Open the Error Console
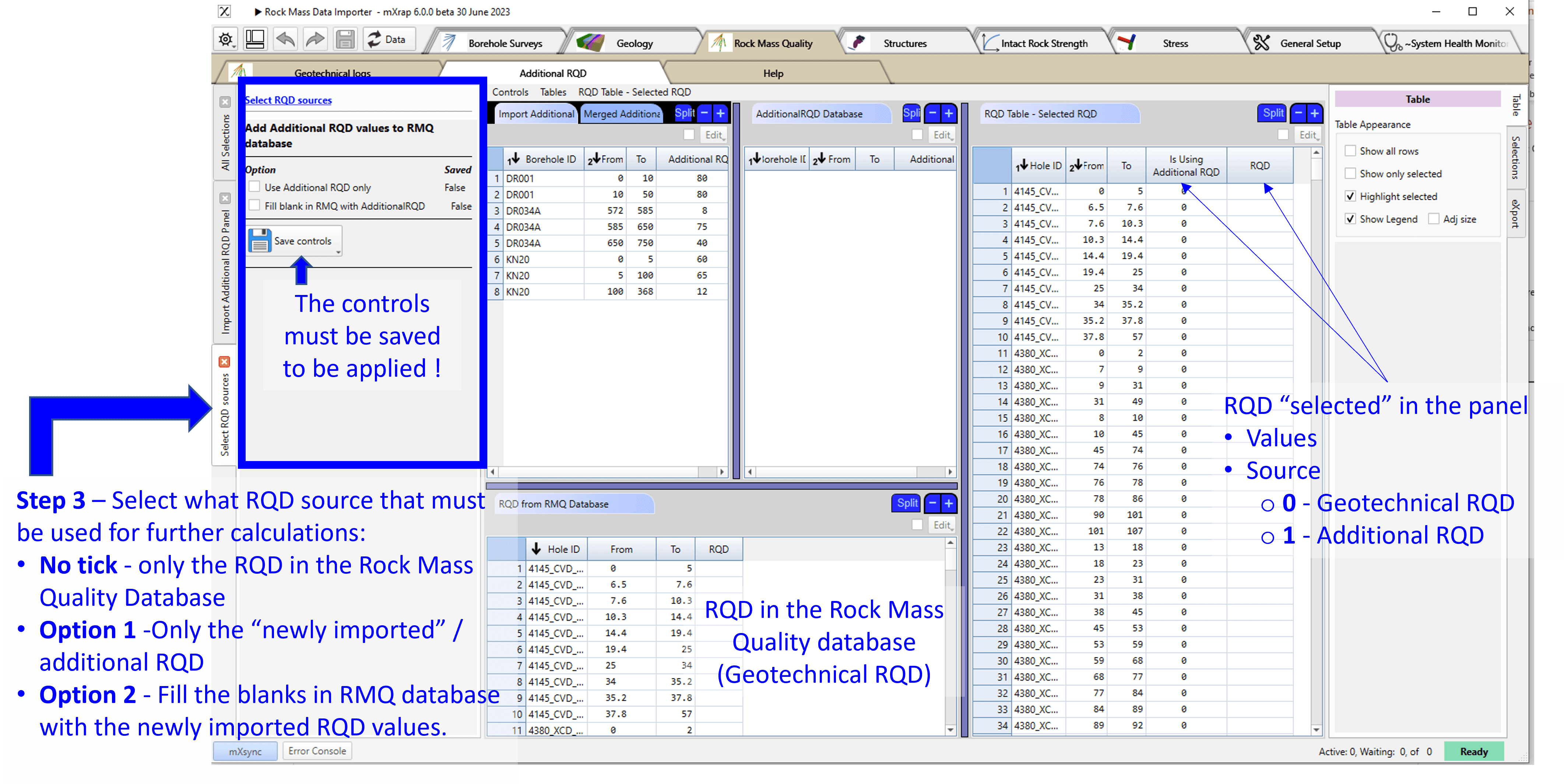1564x784 pixels. click(x=317, y=750)
